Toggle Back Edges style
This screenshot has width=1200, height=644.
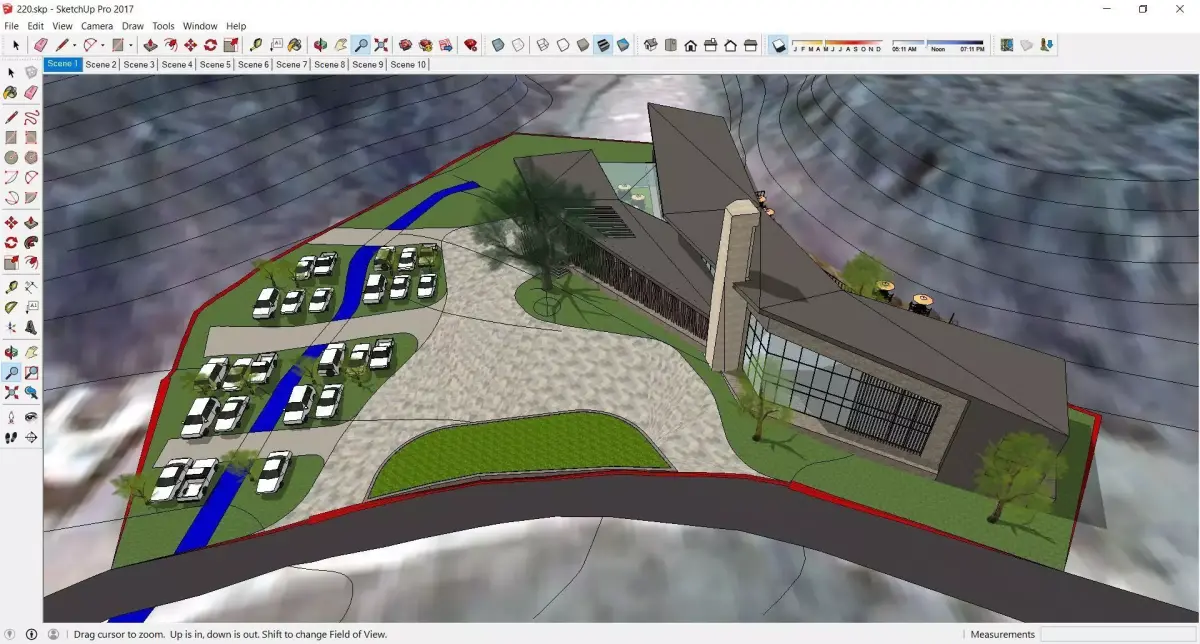518,45
